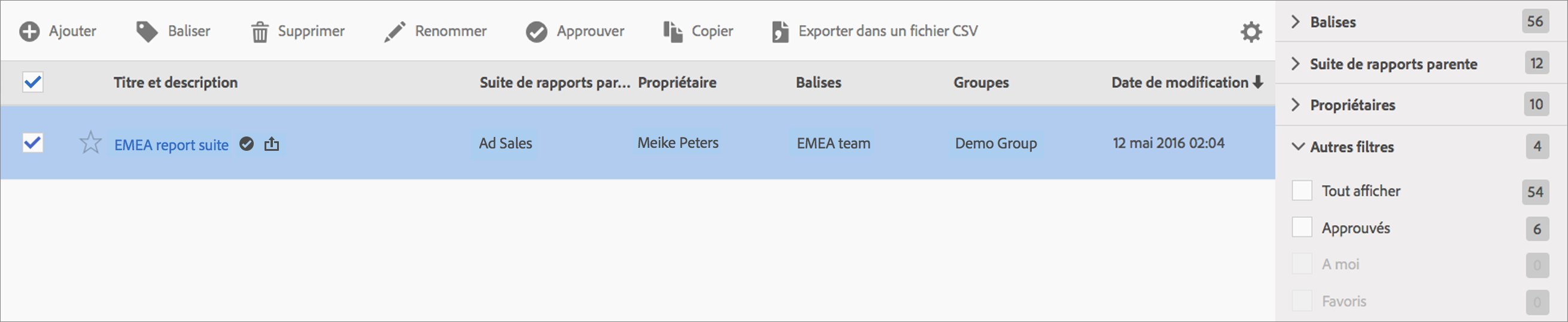Screen dimensions: 1568x322
Task: Enable the Tout afficher filter checkbox
Action: click(1302, 190)
